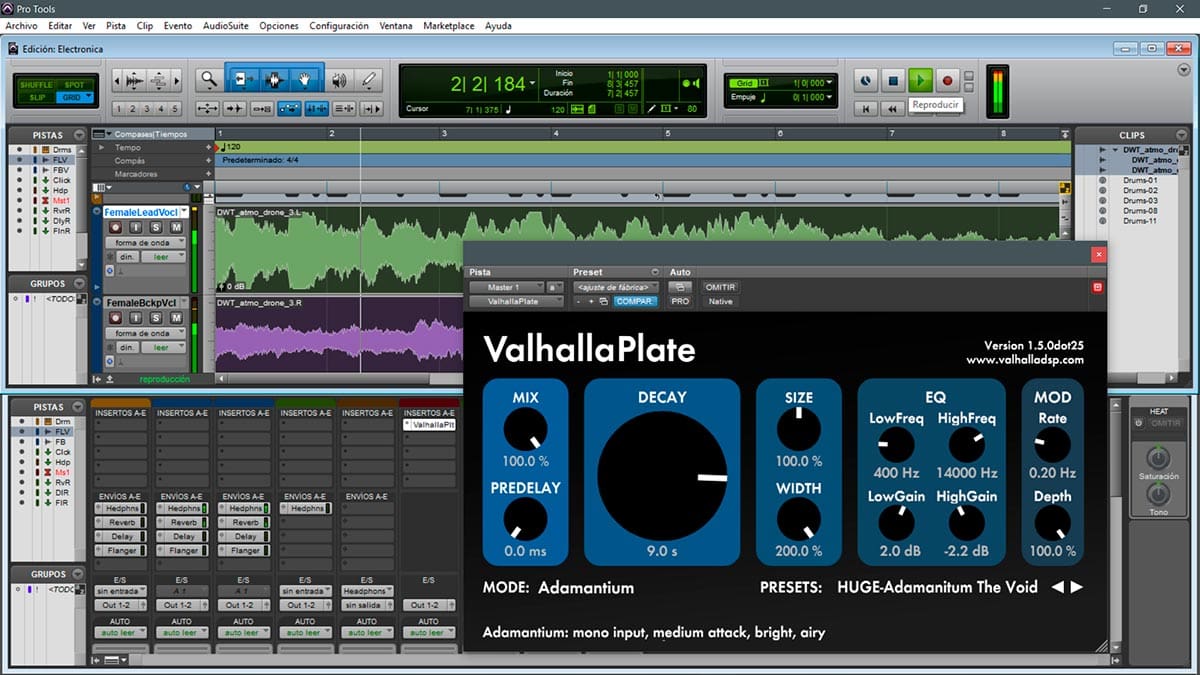This screenshot has width=1200, height=675.
Task: Open the plugin preset 'ajuste de fábrica' selector
Action: [x=616, y=287]
